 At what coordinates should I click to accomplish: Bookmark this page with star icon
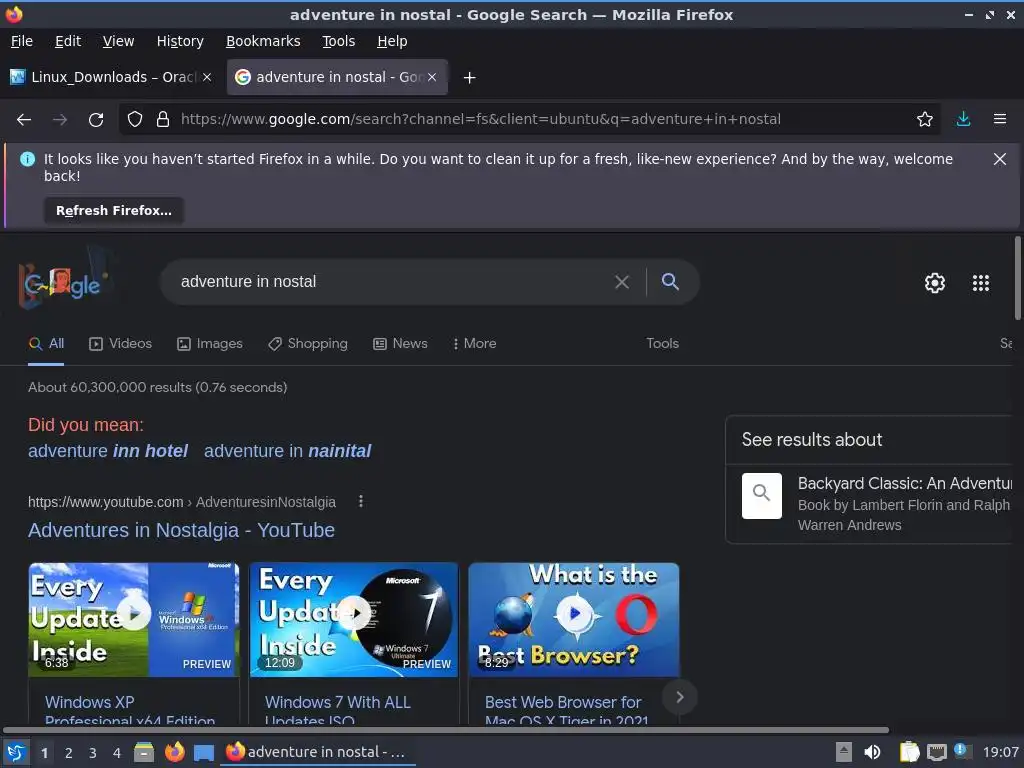[x=924, y=119]
